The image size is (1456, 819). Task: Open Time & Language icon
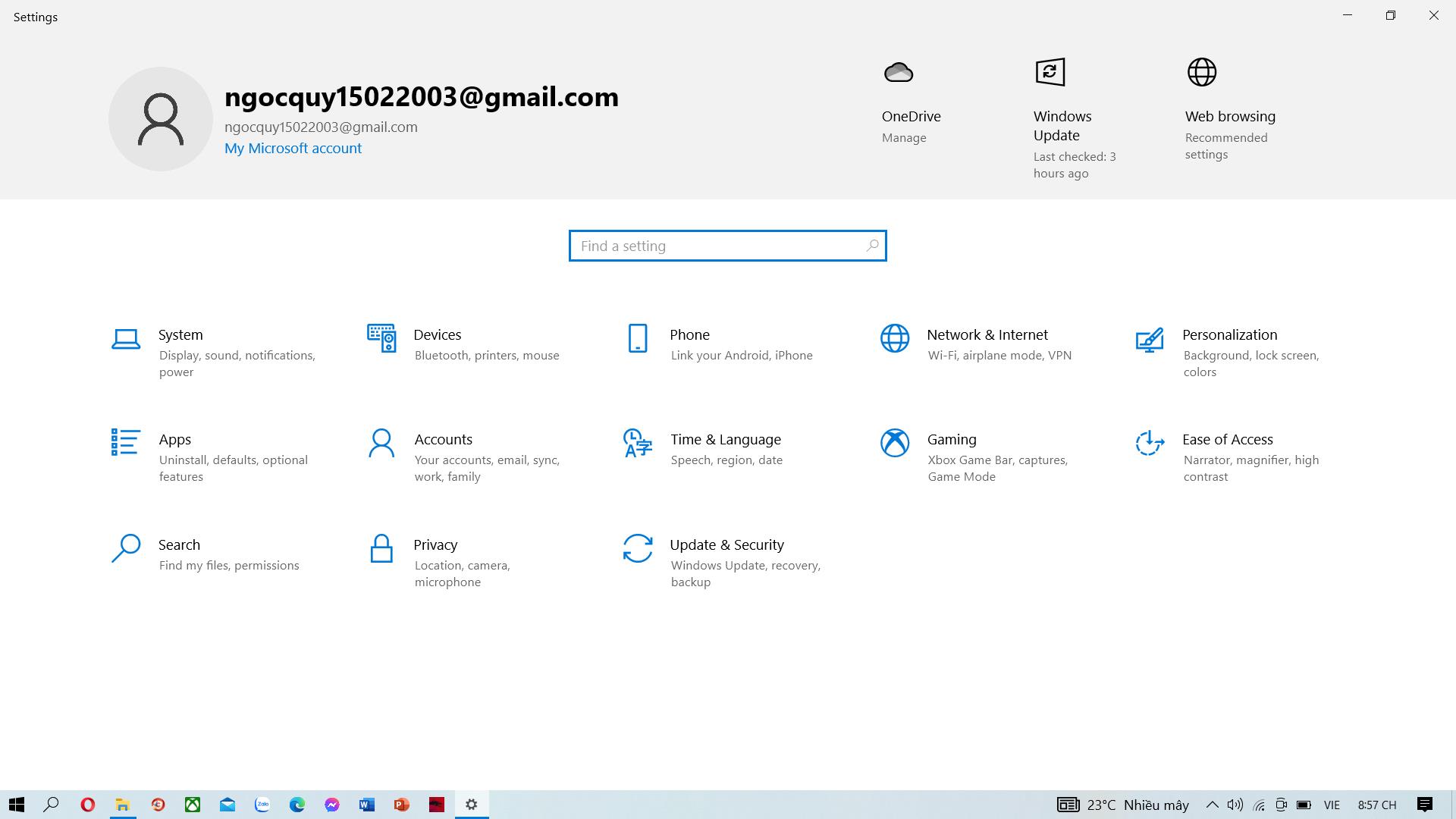point(638,443)
